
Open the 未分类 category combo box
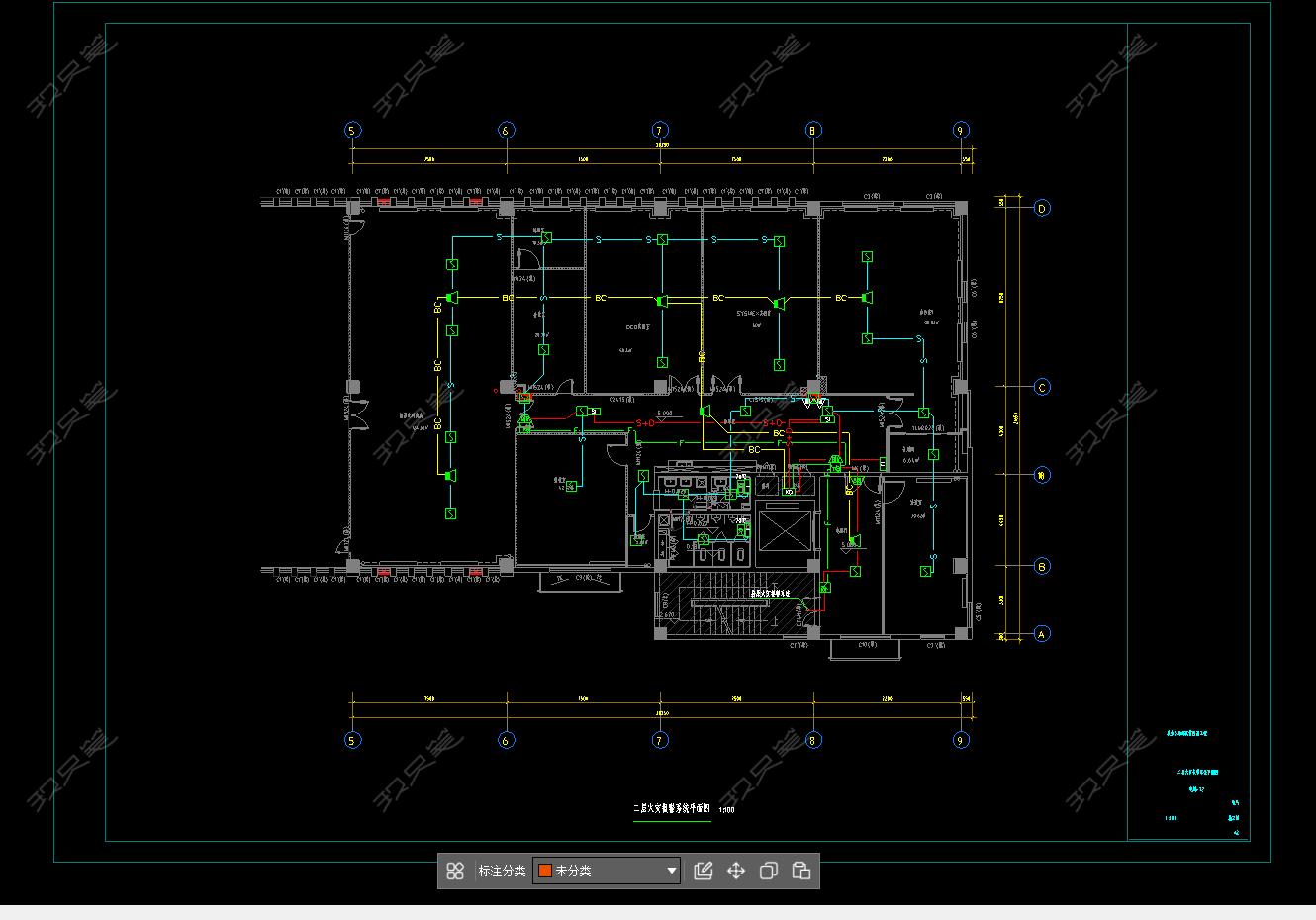[606, 871]
